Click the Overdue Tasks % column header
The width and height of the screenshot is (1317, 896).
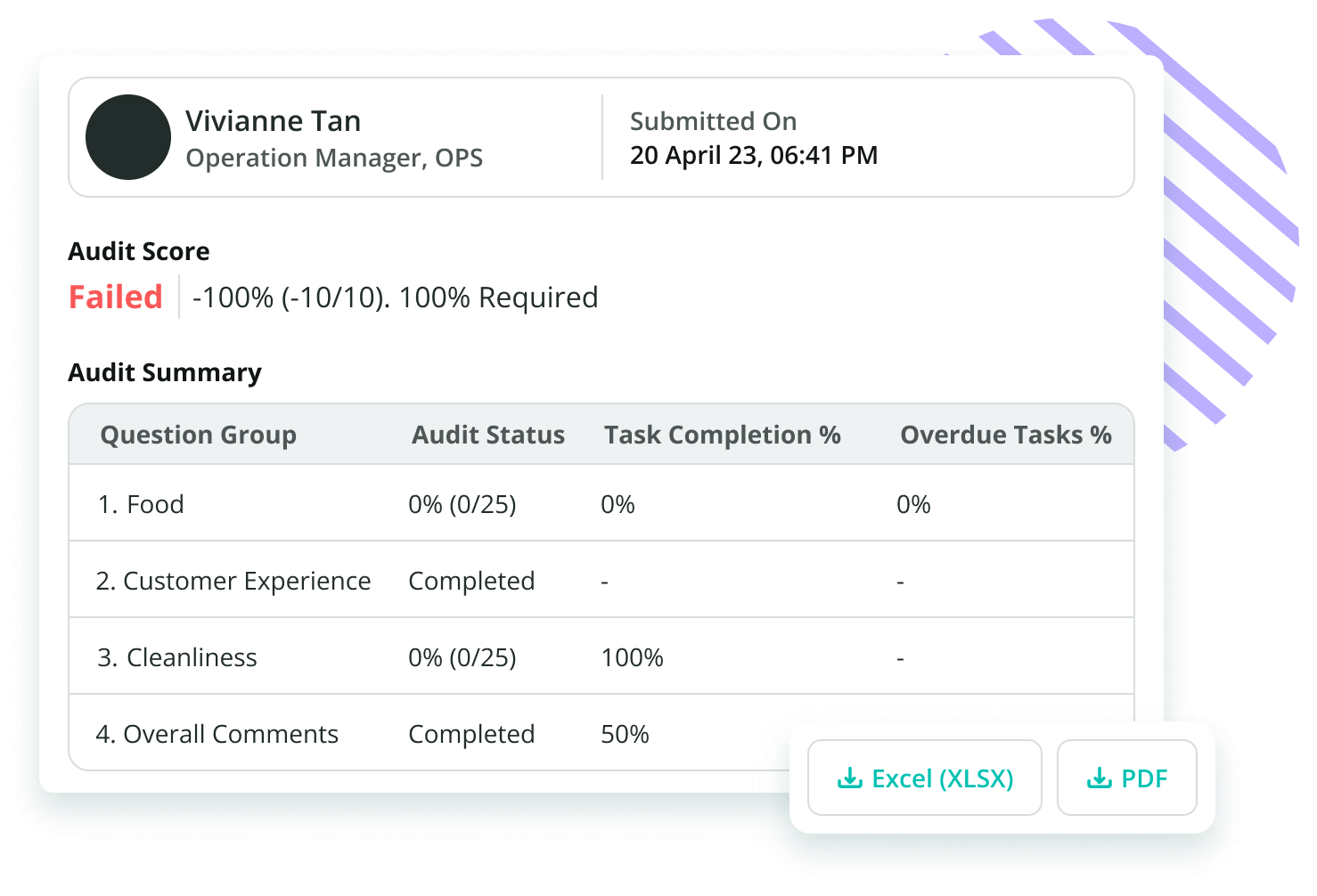[1005, 435]
